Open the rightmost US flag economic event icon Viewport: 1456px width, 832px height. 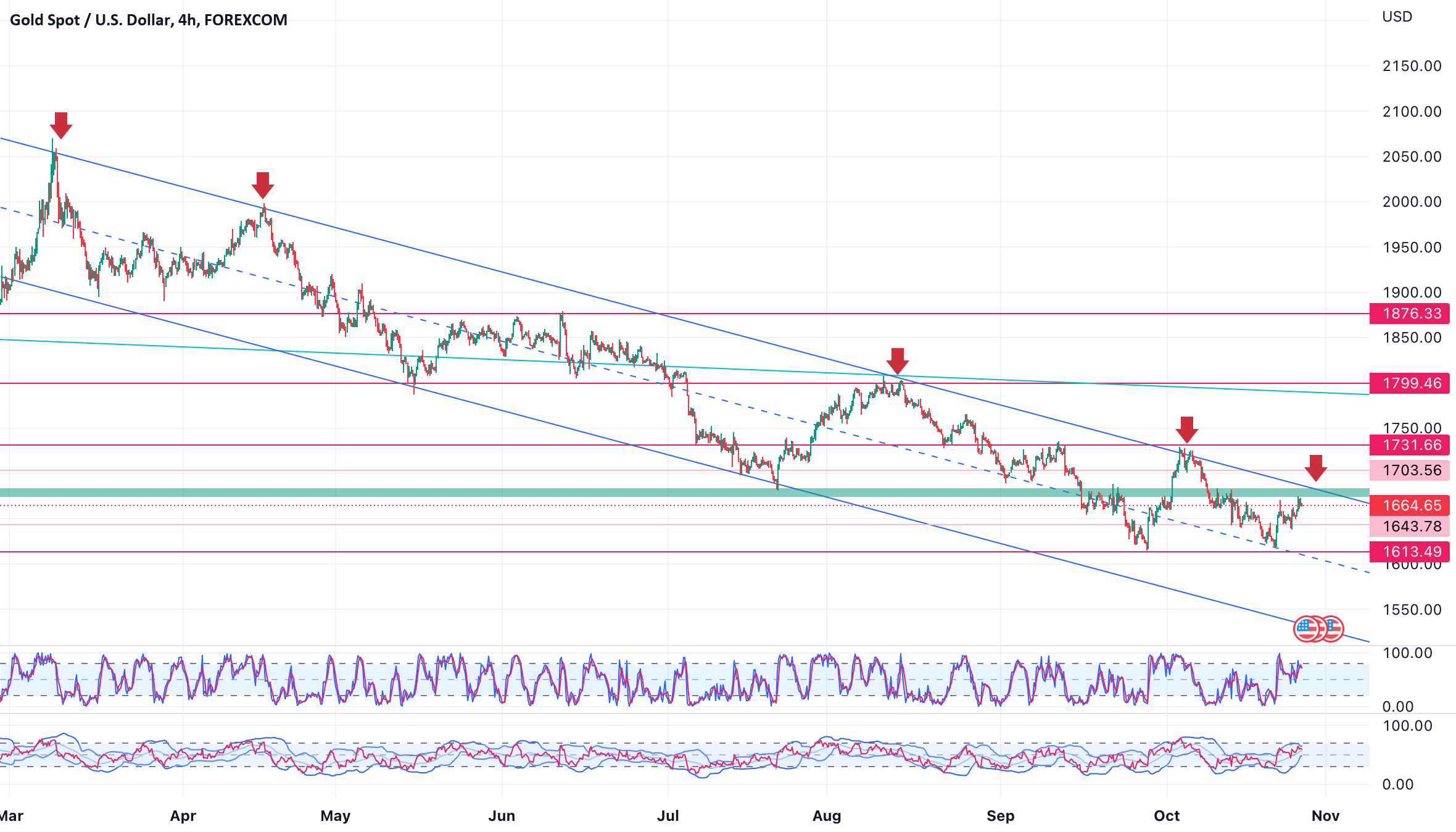(x=1334, y=629)
